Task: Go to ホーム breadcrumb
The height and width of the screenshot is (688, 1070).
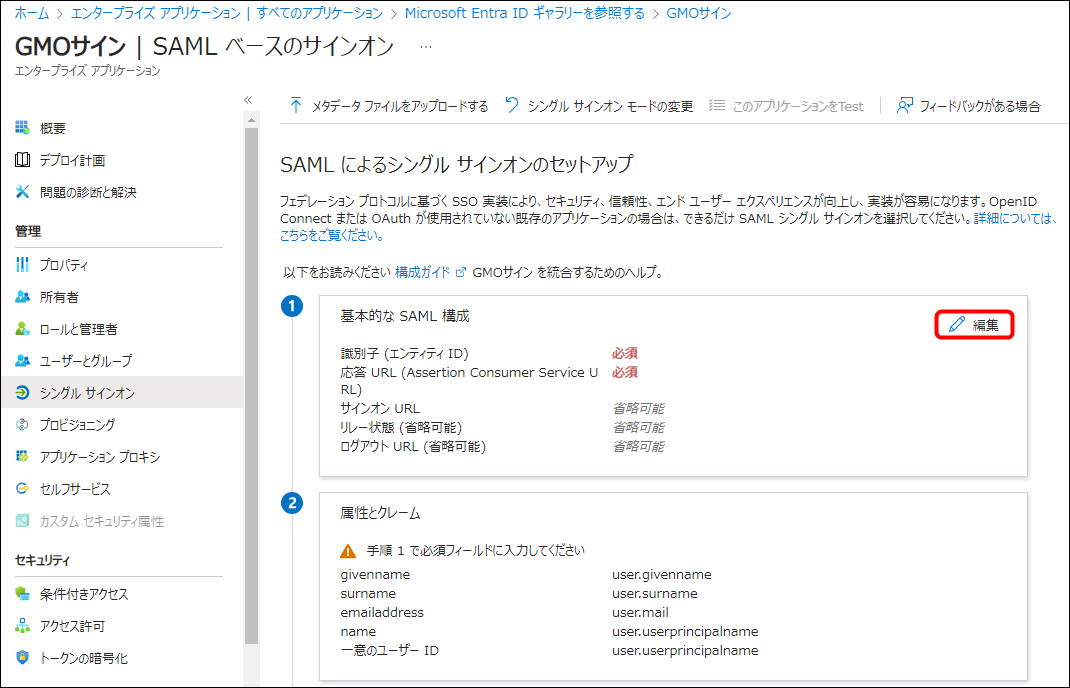Action: coord(32,13)
